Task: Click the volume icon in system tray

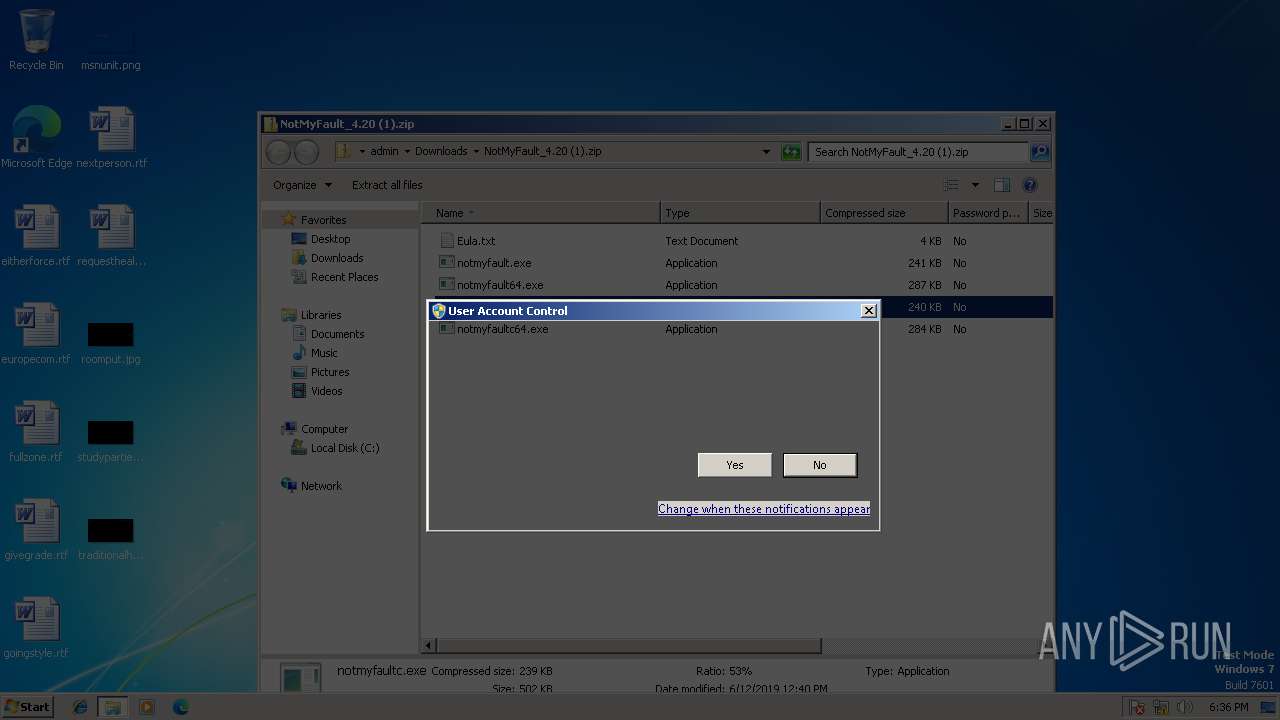Action: [x=1186, y=707]
